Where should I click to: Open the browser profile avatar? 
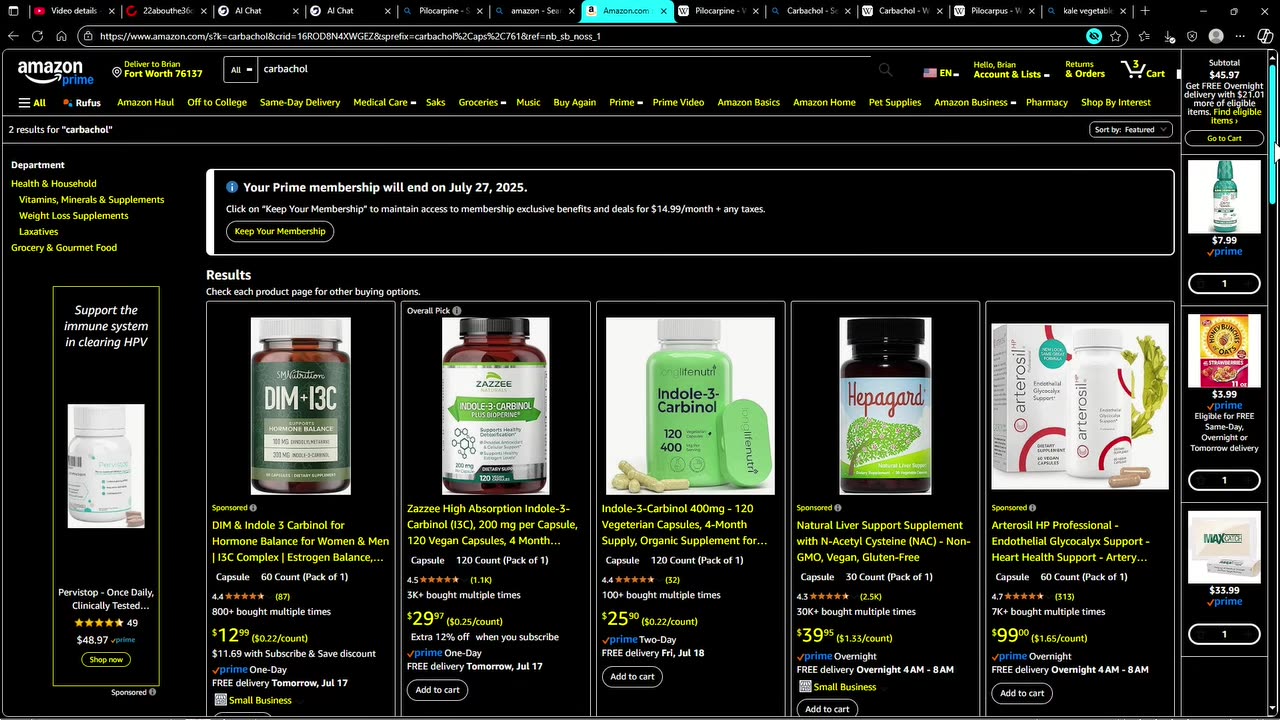click(1216, 36)
